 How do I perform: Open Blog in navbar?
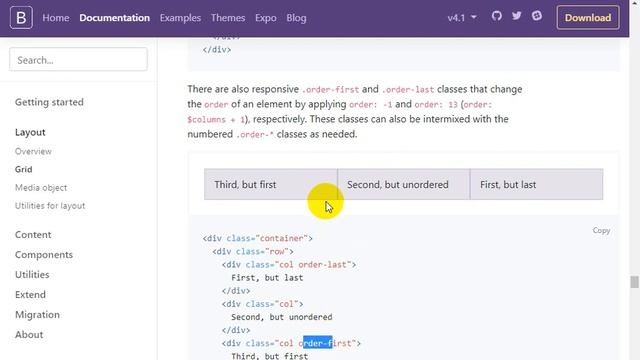coord(296,18)
